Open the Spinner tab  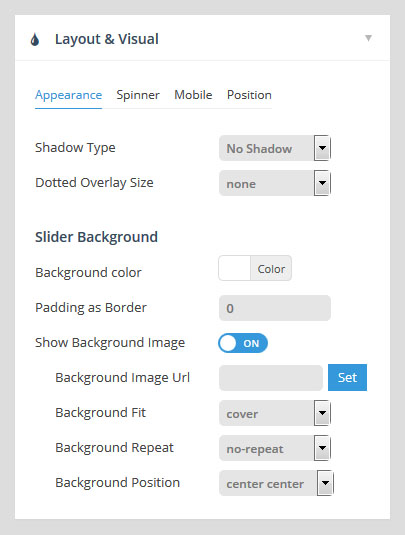(x=138, y=95)
